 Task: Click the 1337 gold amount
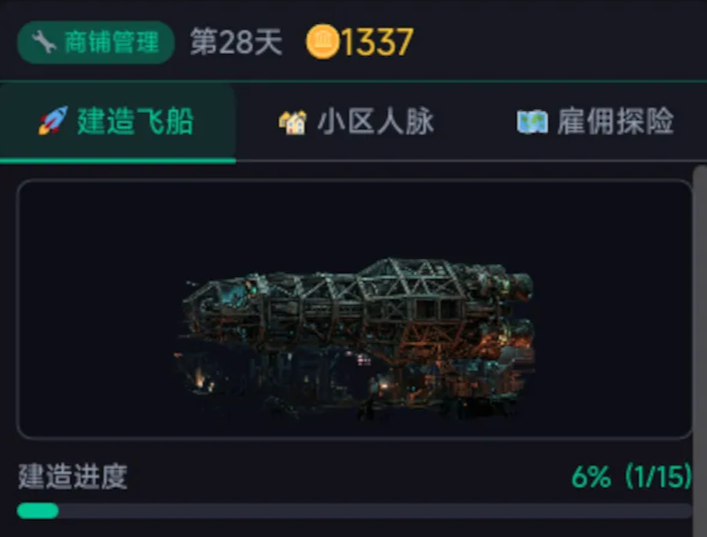377,42
